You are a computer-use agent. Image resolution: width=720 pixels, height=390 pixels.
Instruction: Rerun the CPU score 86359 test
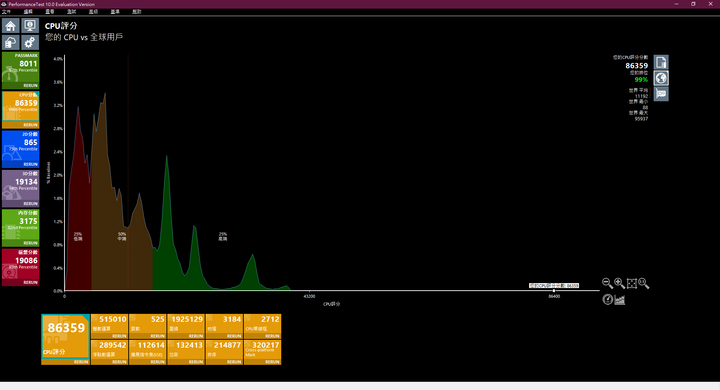[30, 125]
